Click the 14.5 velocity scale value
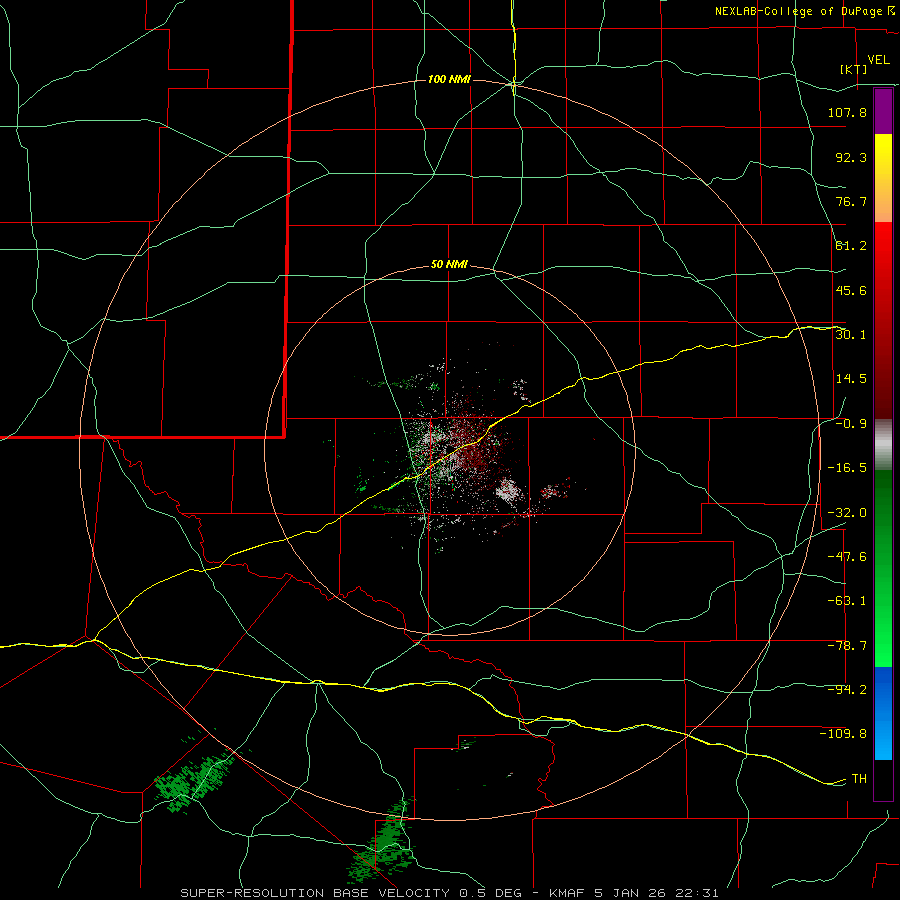The image size is (900, 900). [x=851, y=379]
